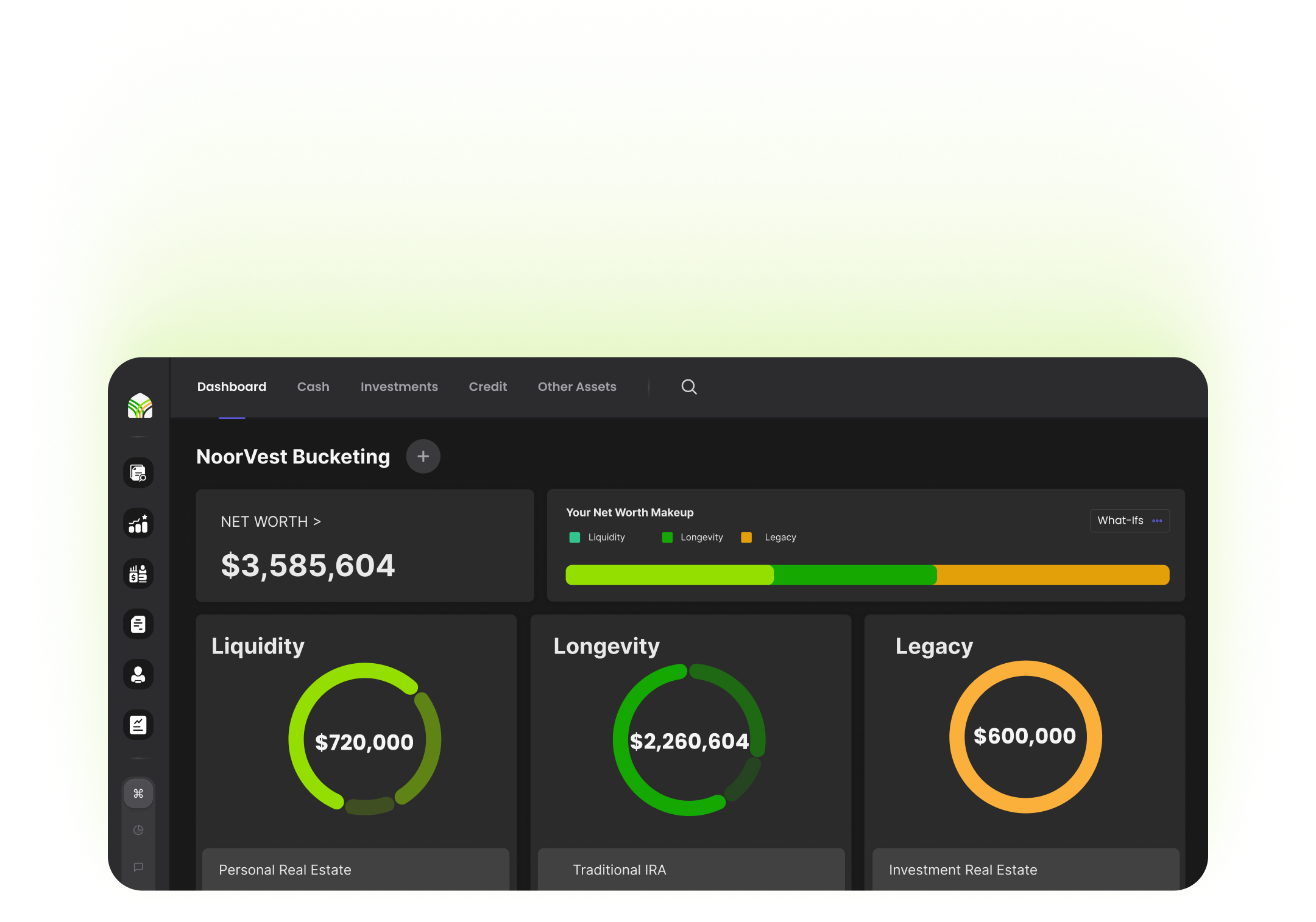
Task: Switch to the Investments tab
Action: 398,387
